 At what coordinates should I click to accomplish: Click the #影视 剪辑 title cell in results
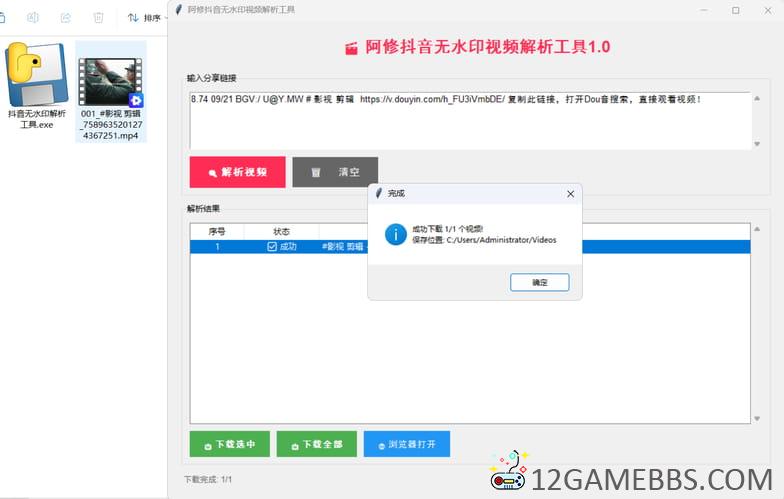pyautogui.click(x=342, y=246)
